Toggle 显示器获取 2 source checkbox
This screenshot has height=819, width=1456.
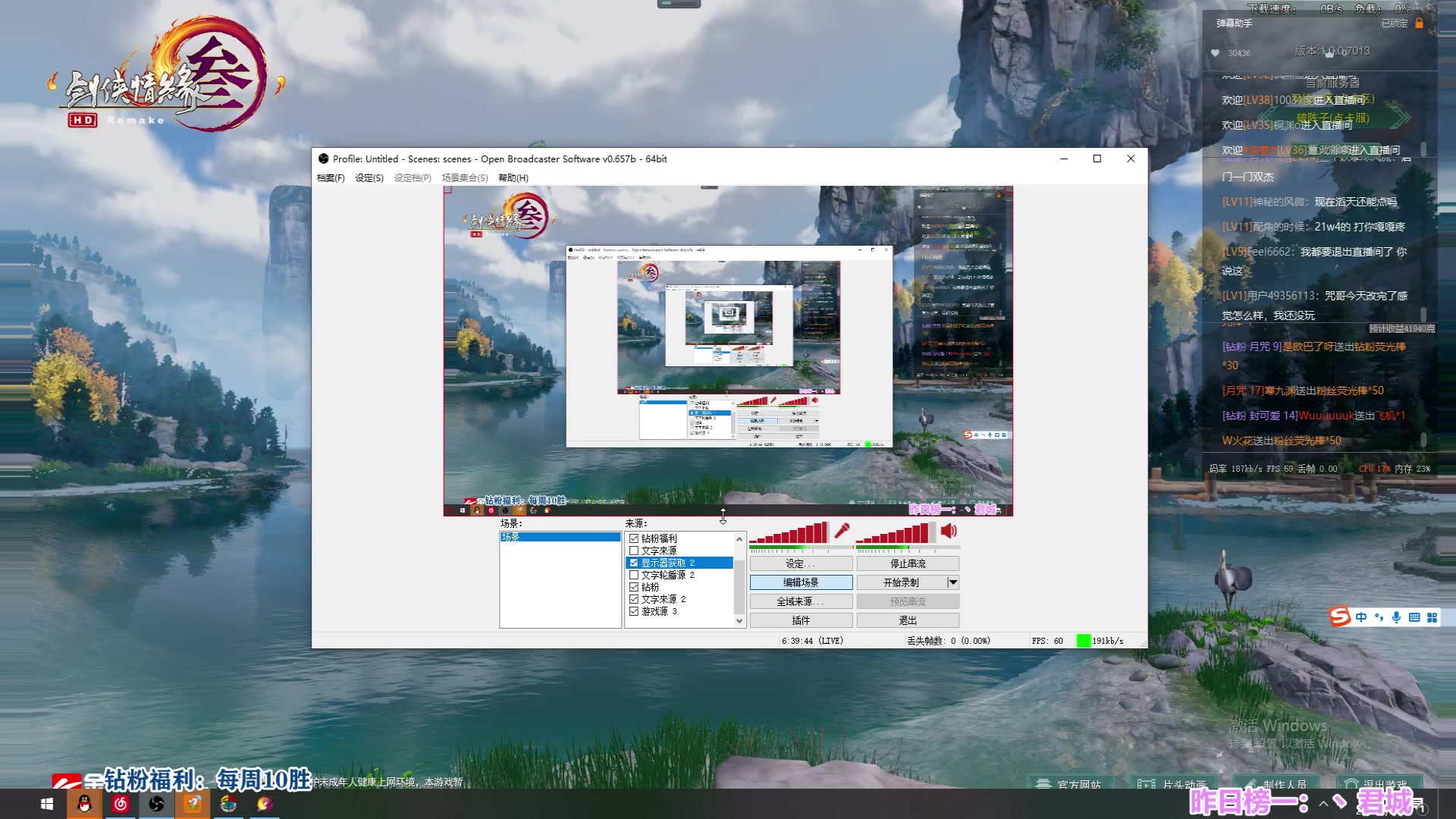tap(634, 563)
